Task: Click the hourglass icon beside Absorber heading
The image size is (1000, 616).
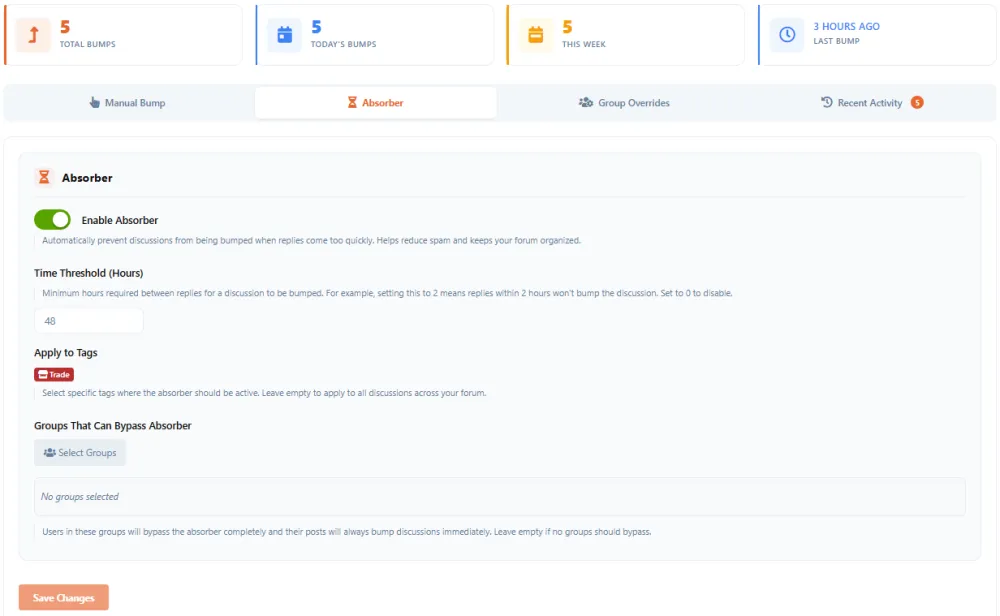Action: 44,177
